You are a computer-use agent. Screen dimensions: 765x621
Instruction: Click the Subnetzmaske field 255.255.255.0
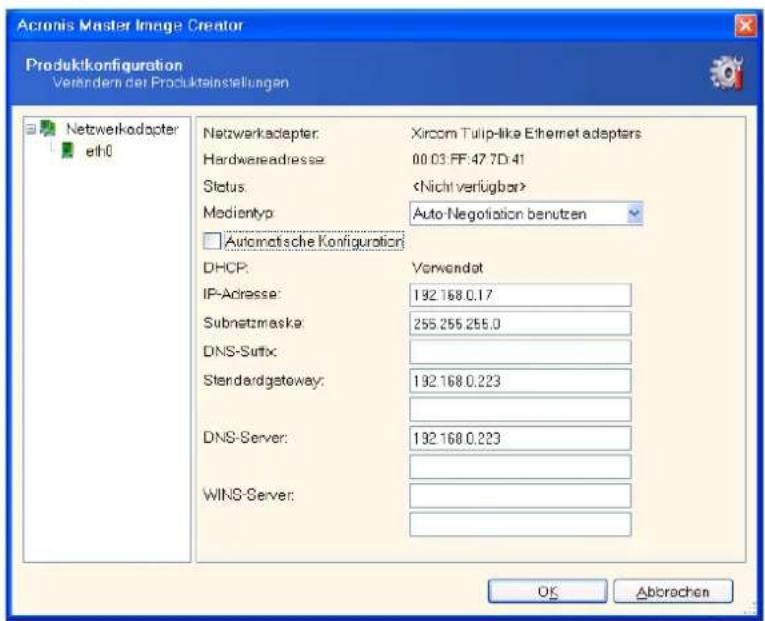pos(520,323)
